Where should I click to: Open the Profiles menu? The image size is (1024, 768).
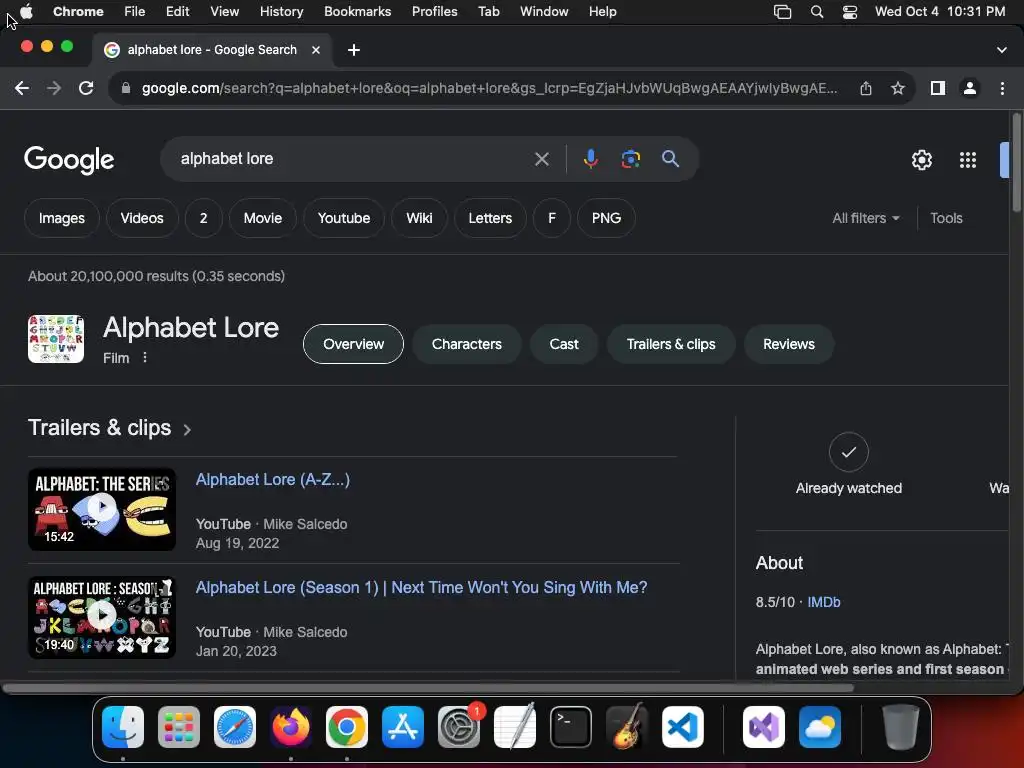click(434, 12)
